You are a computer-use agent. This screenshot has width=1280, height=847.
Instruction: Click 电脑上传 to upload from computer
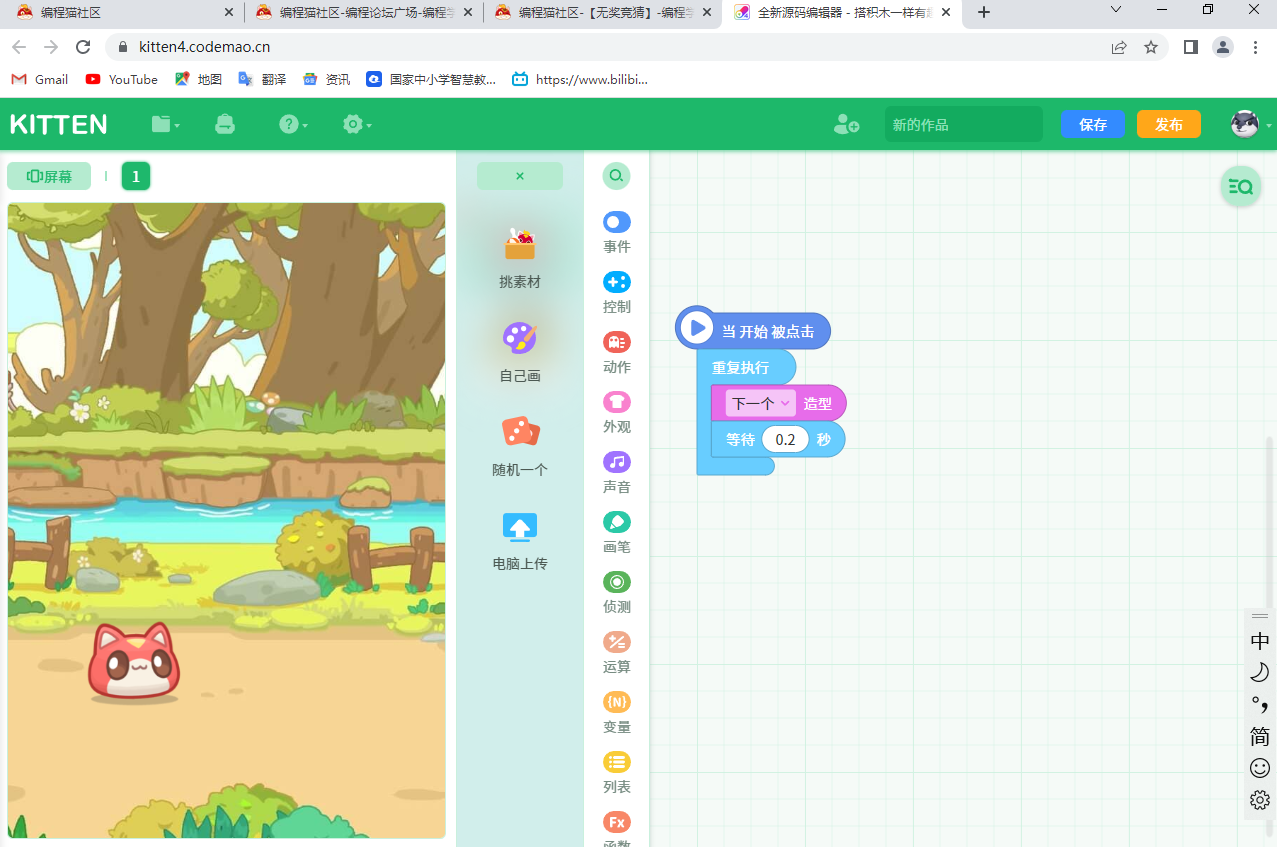pyautogui.click(x=520, y=540)
